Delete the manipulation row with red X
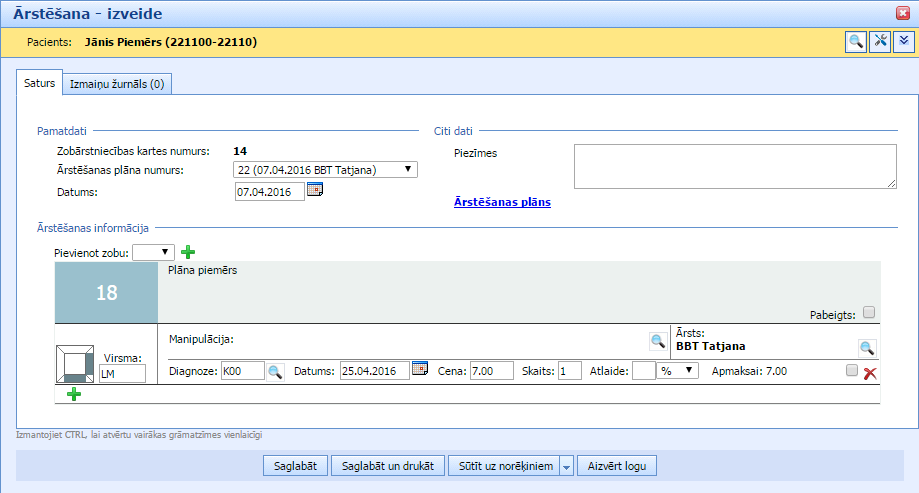The height and width of the screenshot is (493, 919). 870,373
